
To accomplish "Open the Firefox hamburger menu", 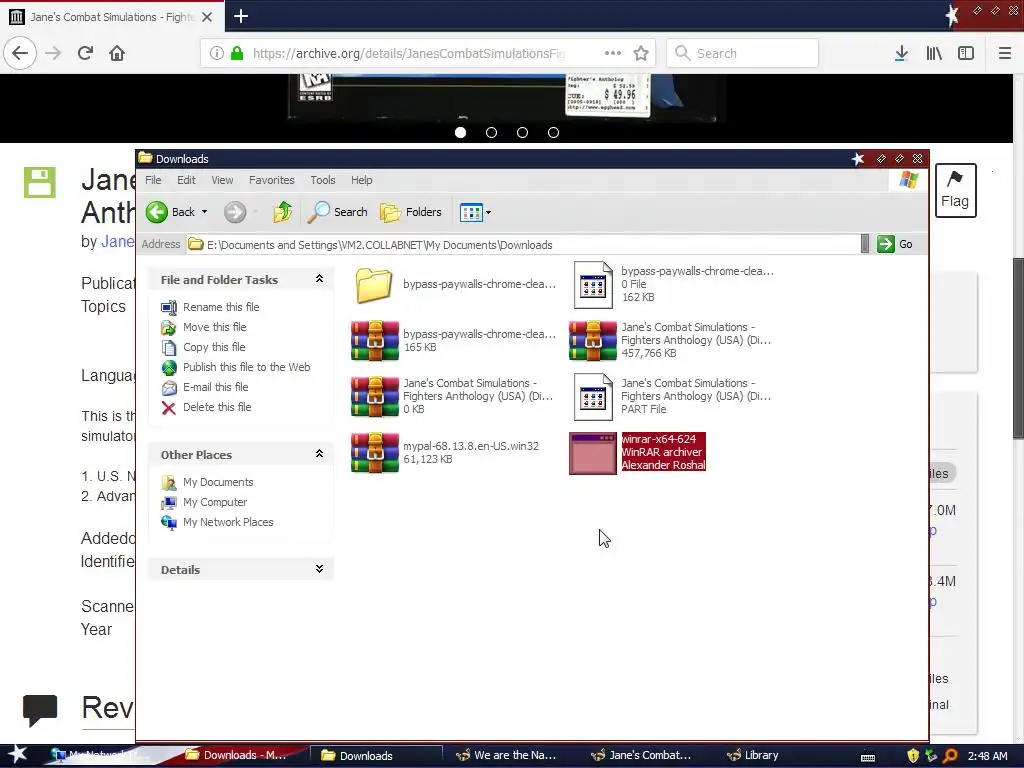I will pos(1004,53).
